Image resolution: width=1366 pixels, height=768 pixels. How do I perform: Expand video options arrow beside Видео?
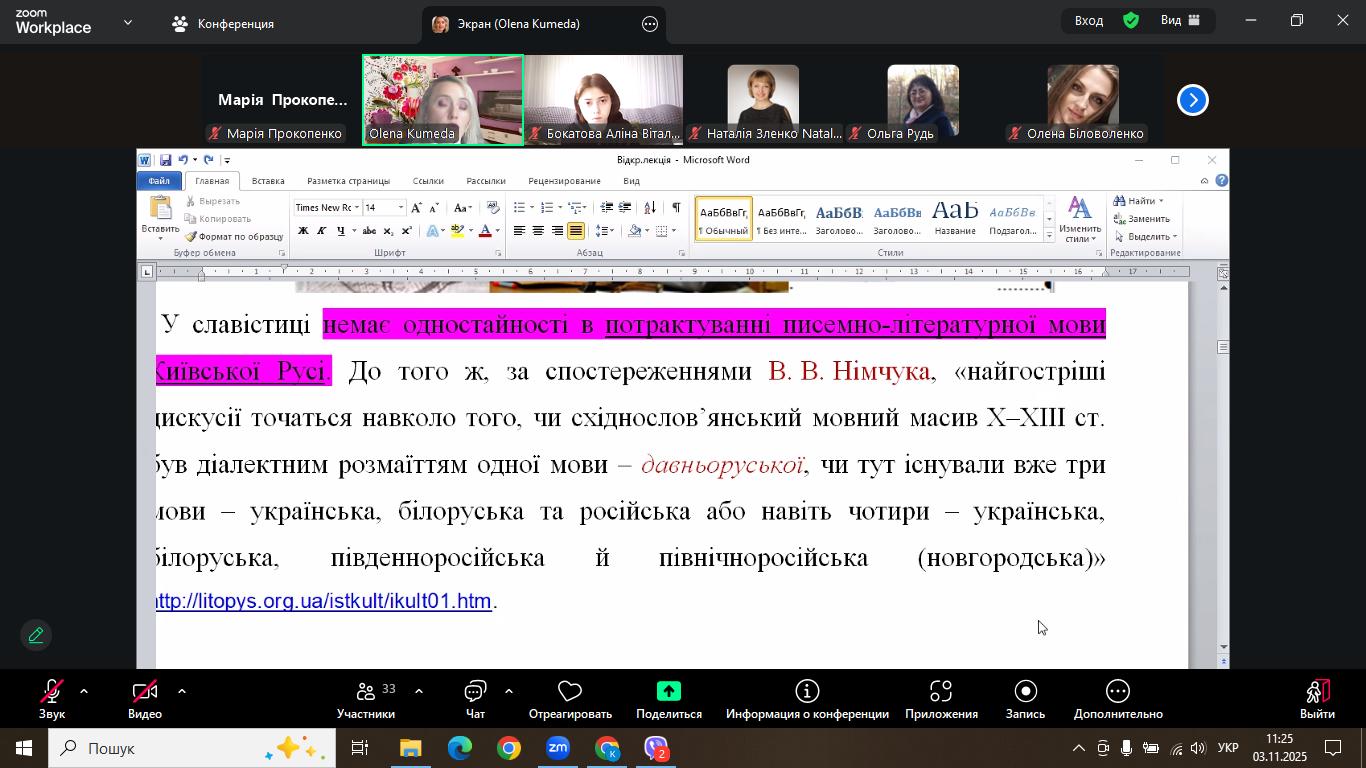(182, 691)
